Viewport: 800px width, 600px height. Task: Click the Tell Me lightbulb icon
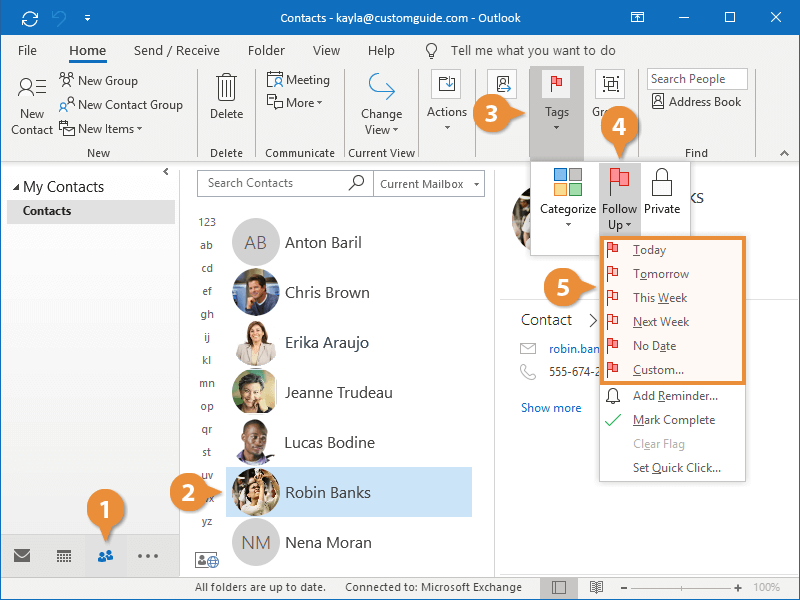coord(431,50)
